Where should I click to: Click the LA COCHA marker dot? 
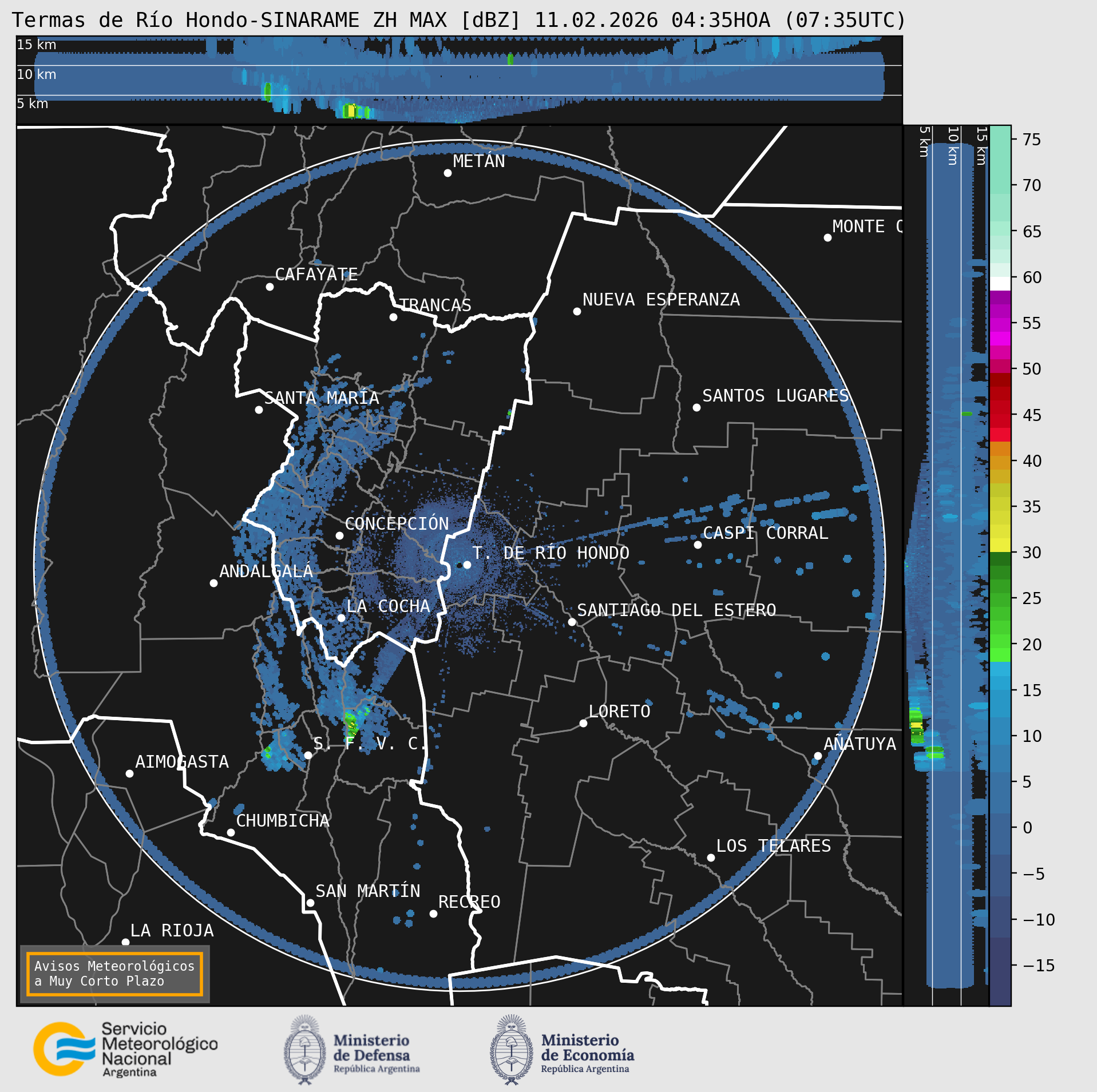(x=341, y=618)
